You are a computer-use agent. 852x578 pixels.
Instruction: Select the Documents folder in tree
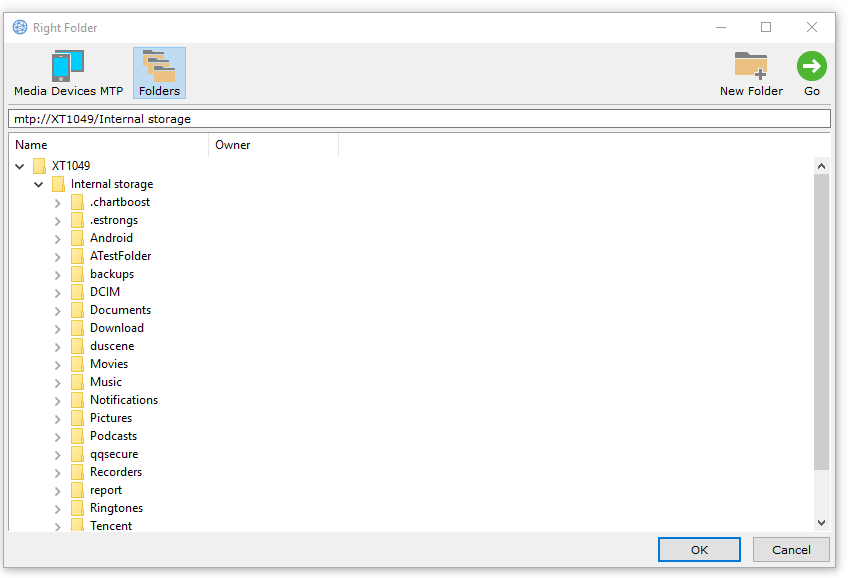(x=120, y=310)
